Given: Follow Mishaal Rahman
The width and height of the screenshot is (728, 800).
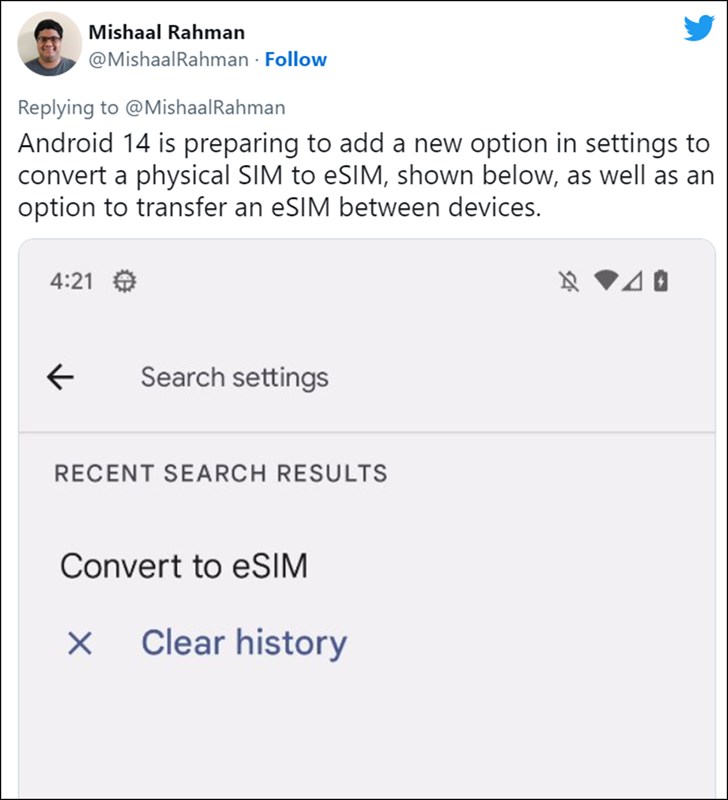Looking at the screenshot, I should coord(296,59).
